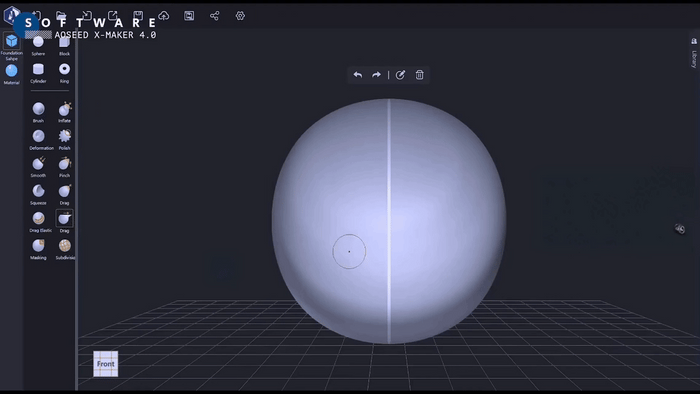Pick the Squeeze tool
Screen dimensions: 700x394
click(x=38, y=195)
